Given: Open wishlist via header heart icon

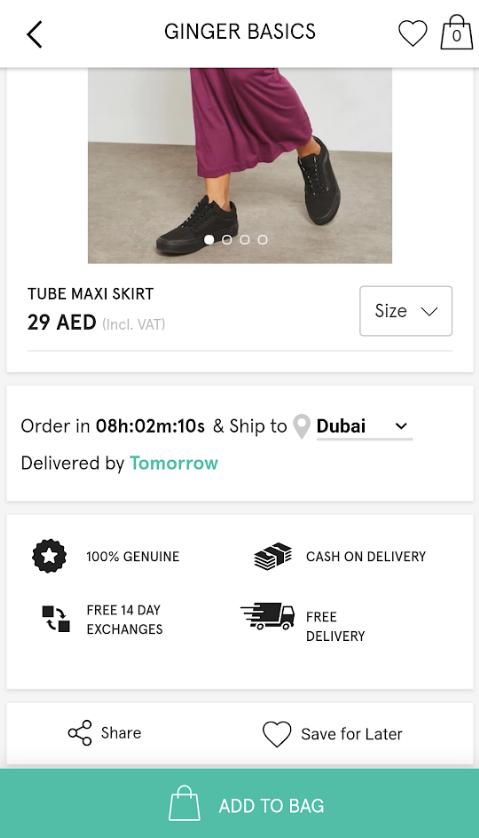Looking at the screenshot, I should coord(413,33).
